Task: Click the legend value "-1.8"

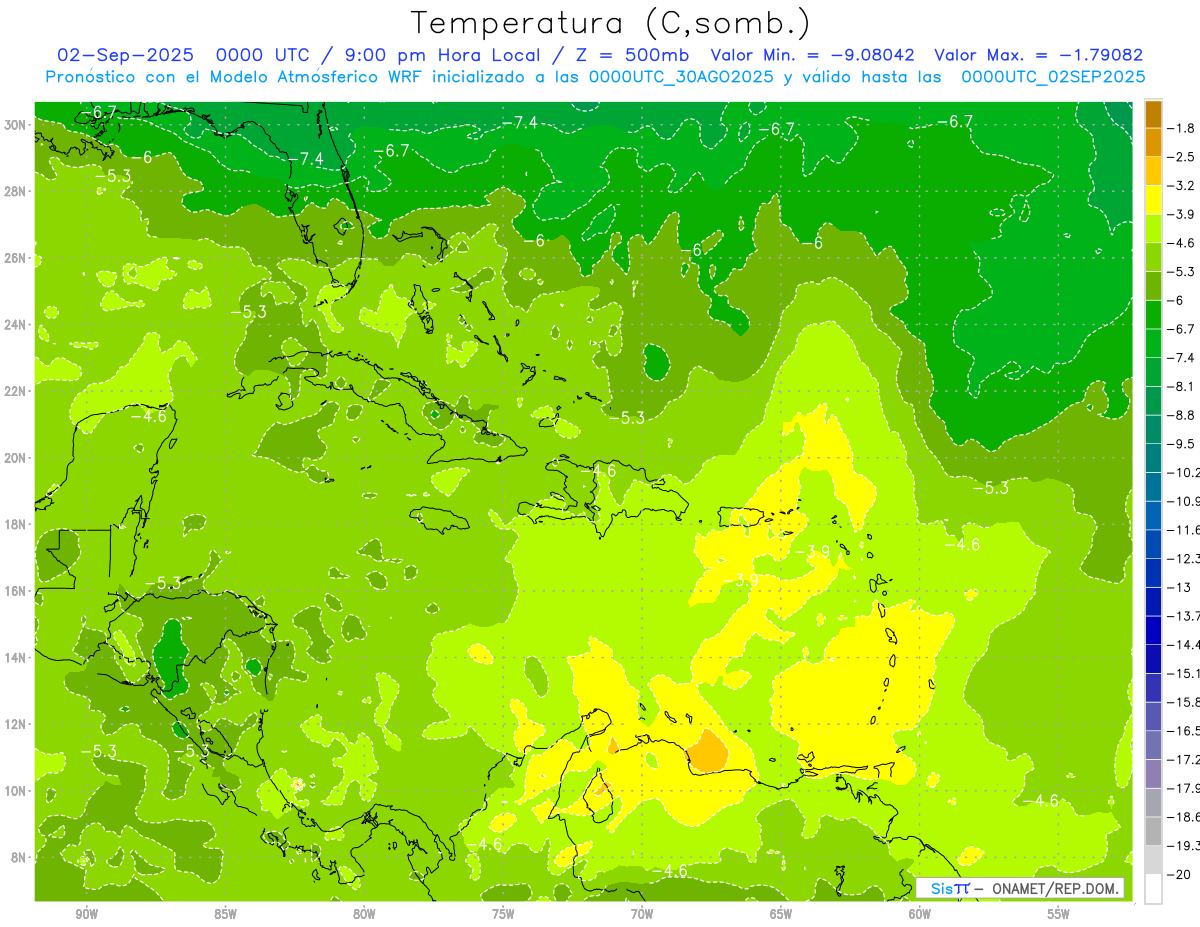Action: (x=1183, y=128)
